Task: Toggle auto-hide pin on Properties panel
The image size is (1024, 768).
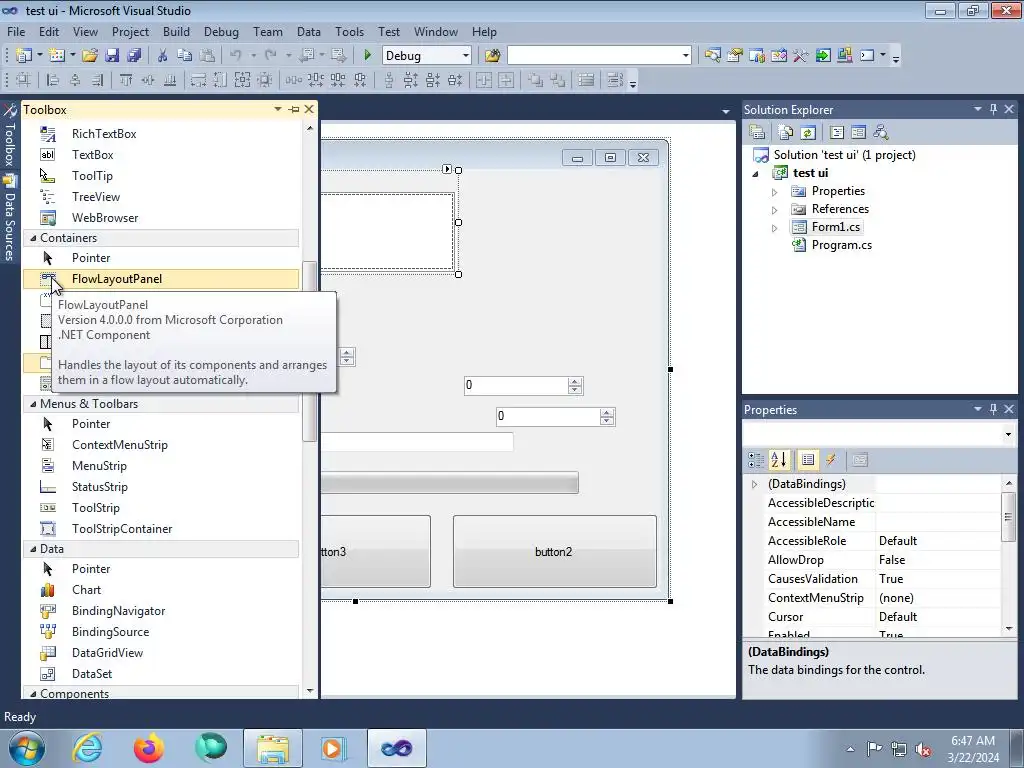Action: click(x=993, y=409)
